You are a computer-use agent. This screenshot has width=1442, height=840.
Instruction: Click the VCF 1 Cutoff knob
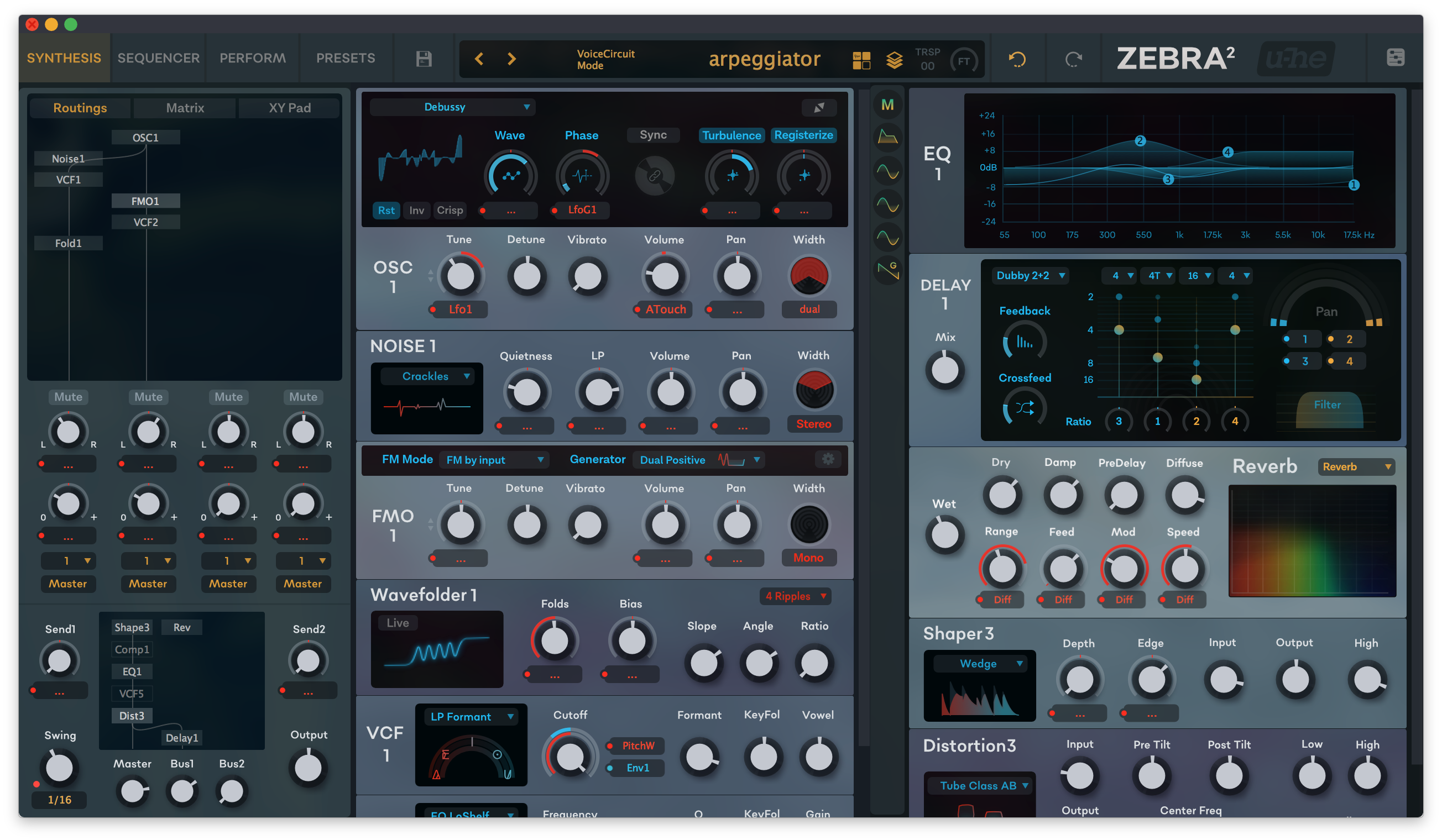(570, 757)
